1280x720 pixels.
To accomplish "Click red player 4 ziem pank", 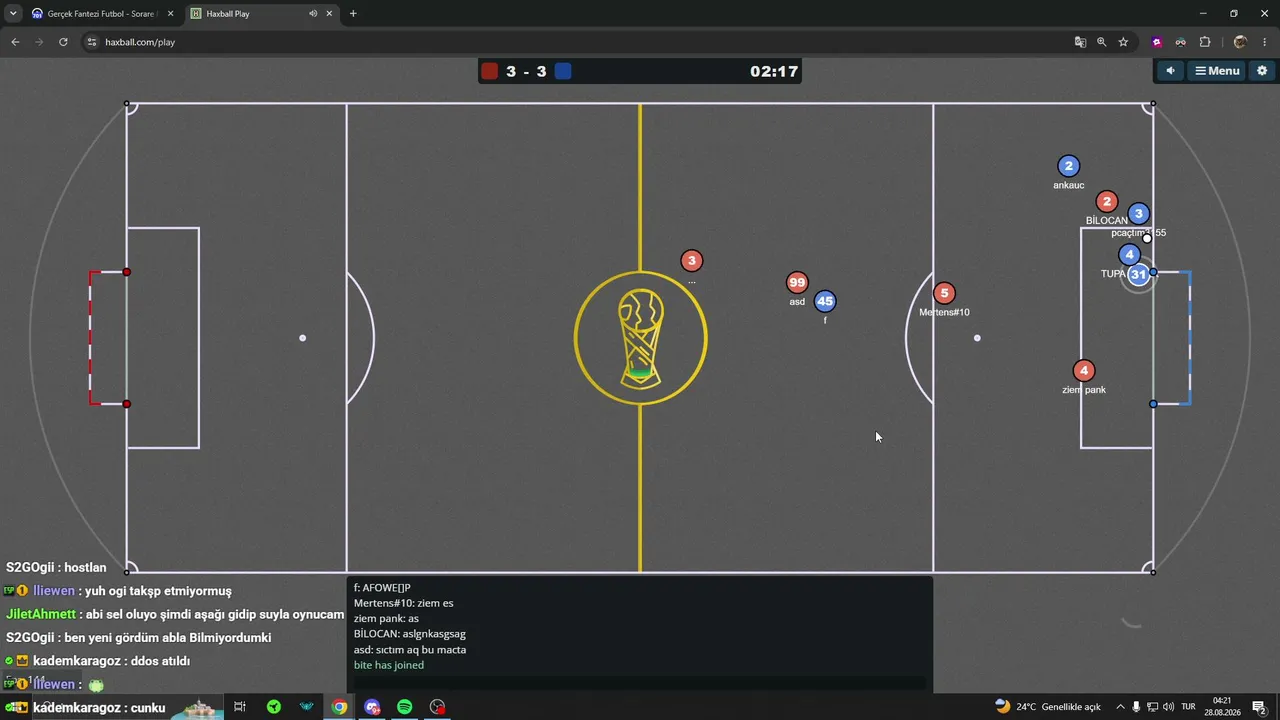I will 1083,371.
